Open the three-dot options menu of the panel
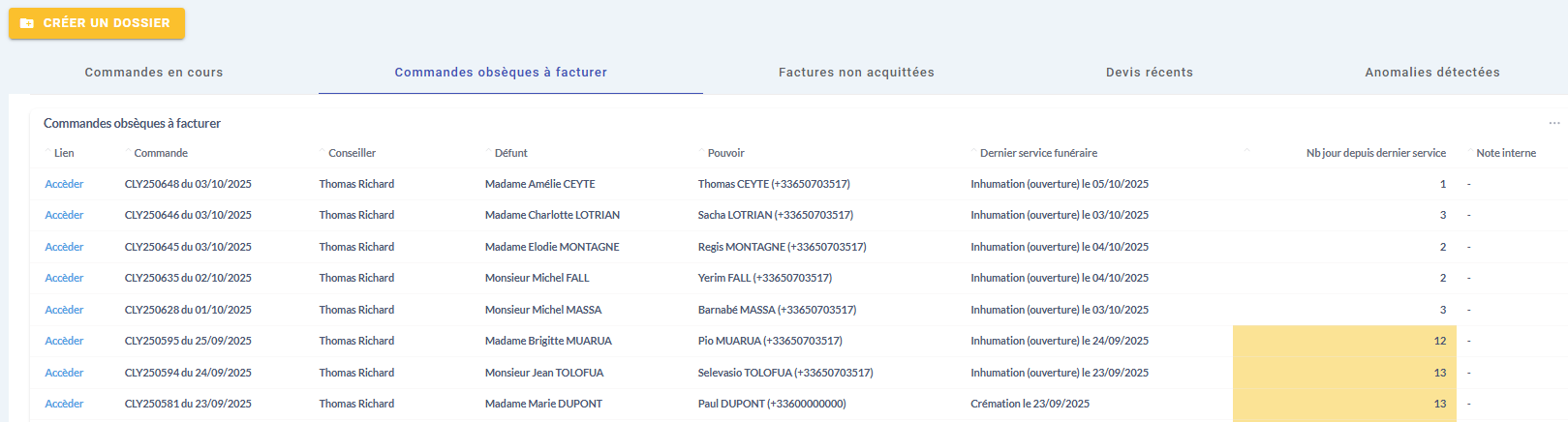The height and width of the screenshot is (422, 1568). click(x=1553, y=123)
